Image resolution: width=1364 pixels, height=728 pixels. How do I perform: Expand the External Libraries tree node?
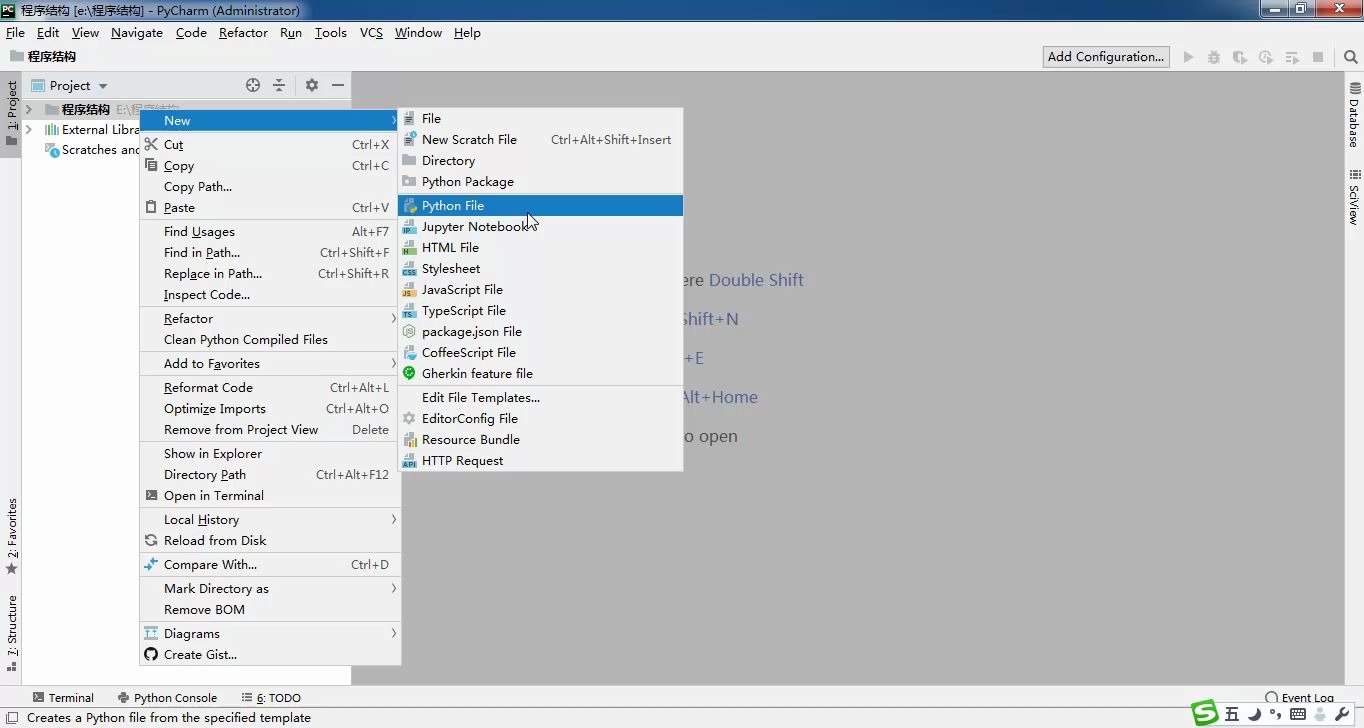click(x=29, y=129)
